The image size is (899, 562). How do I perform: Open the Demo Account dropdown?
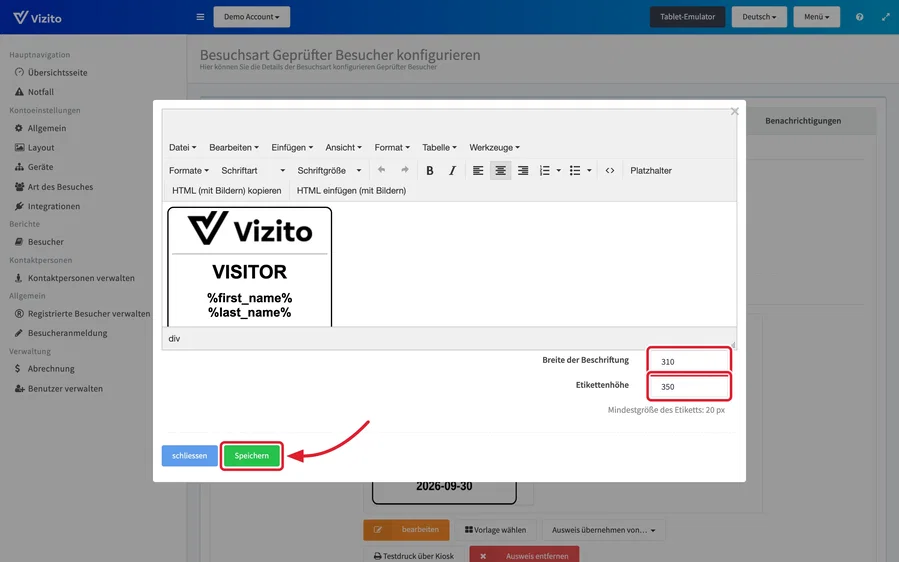252,17
